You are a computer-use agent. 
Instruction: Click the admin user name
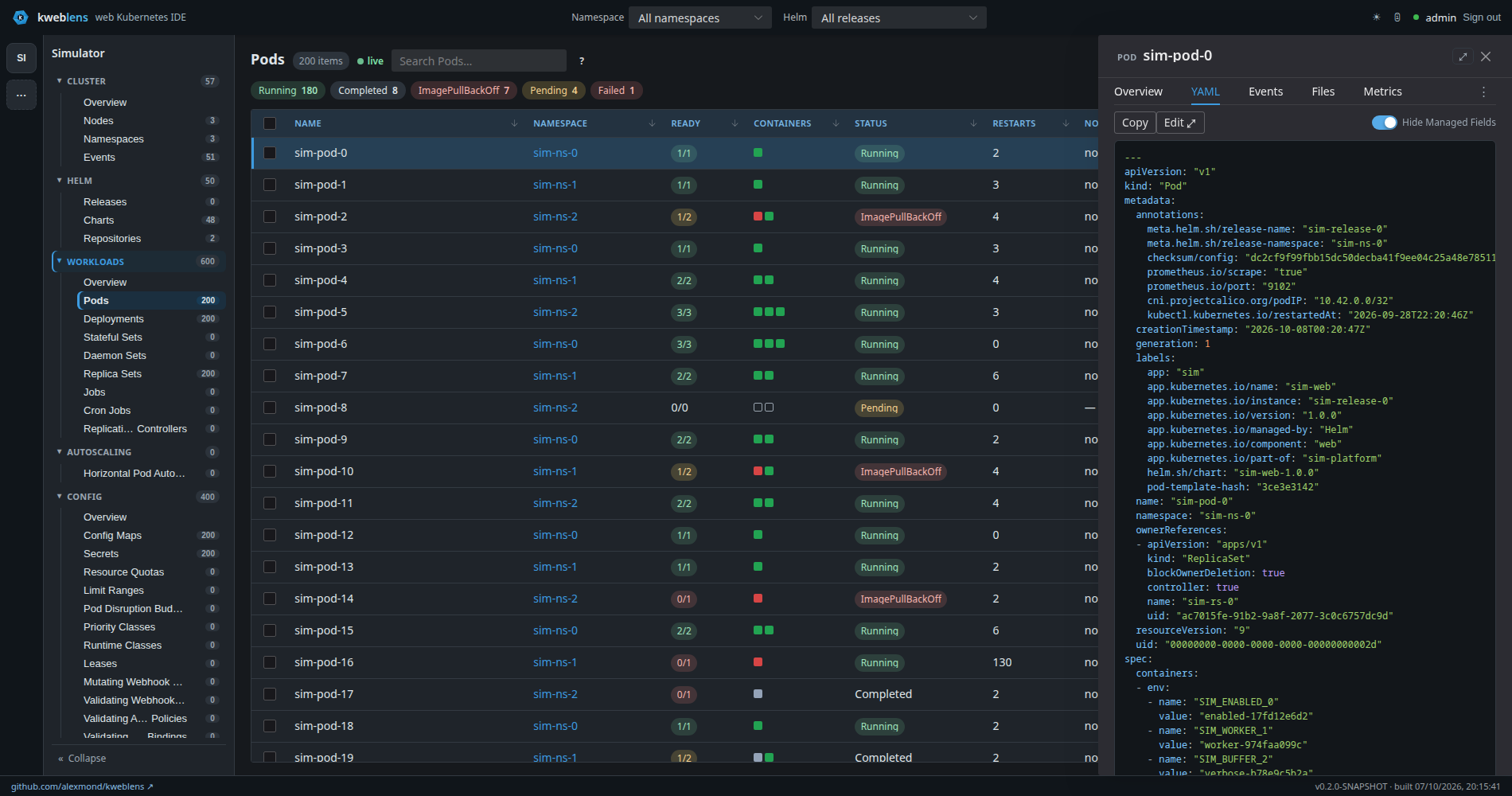tap(1440, 18)
